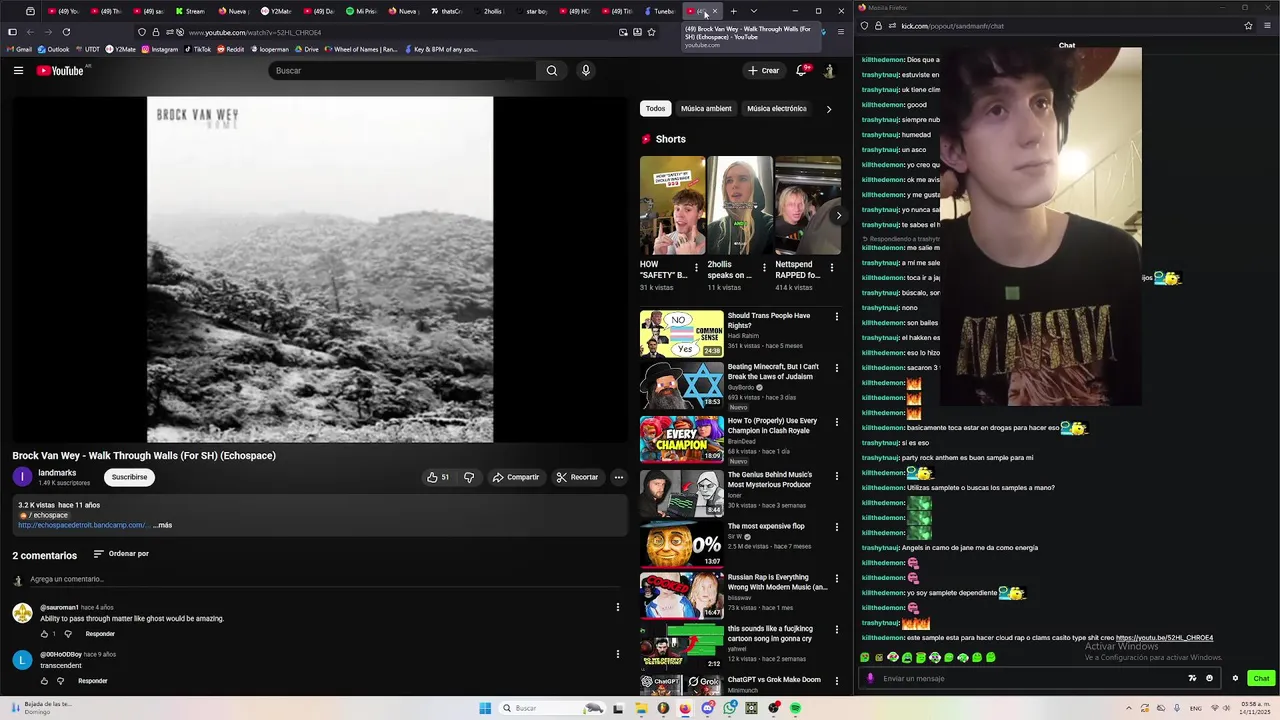The height and width of the screenshot is (720, 1280).
Task: Switch to the 'Tunebat' browser tab
Action: point(660,11)
